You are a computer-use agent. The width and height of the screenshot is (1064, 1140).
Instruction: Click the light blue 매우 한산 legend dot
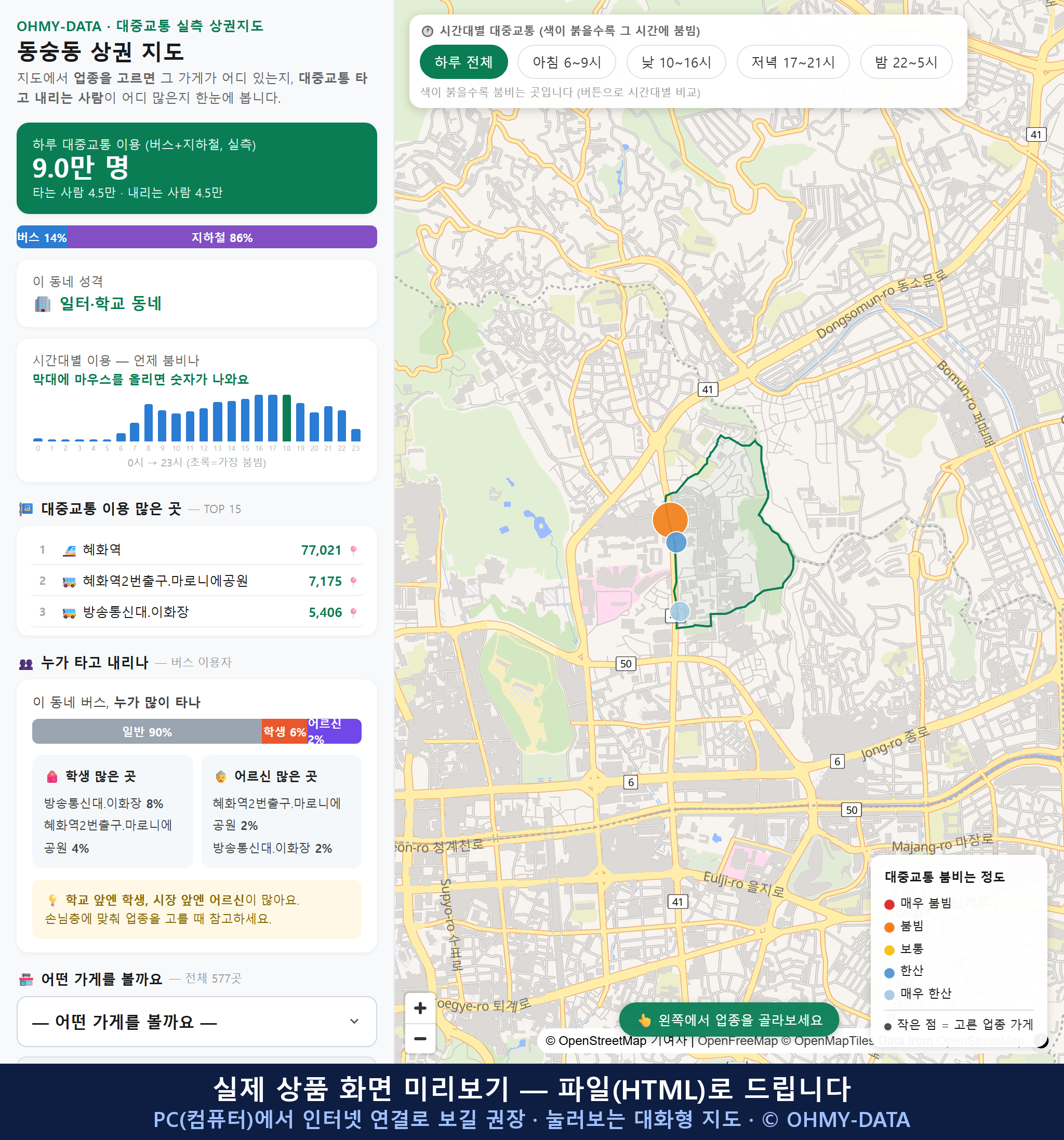pos(889,995)
